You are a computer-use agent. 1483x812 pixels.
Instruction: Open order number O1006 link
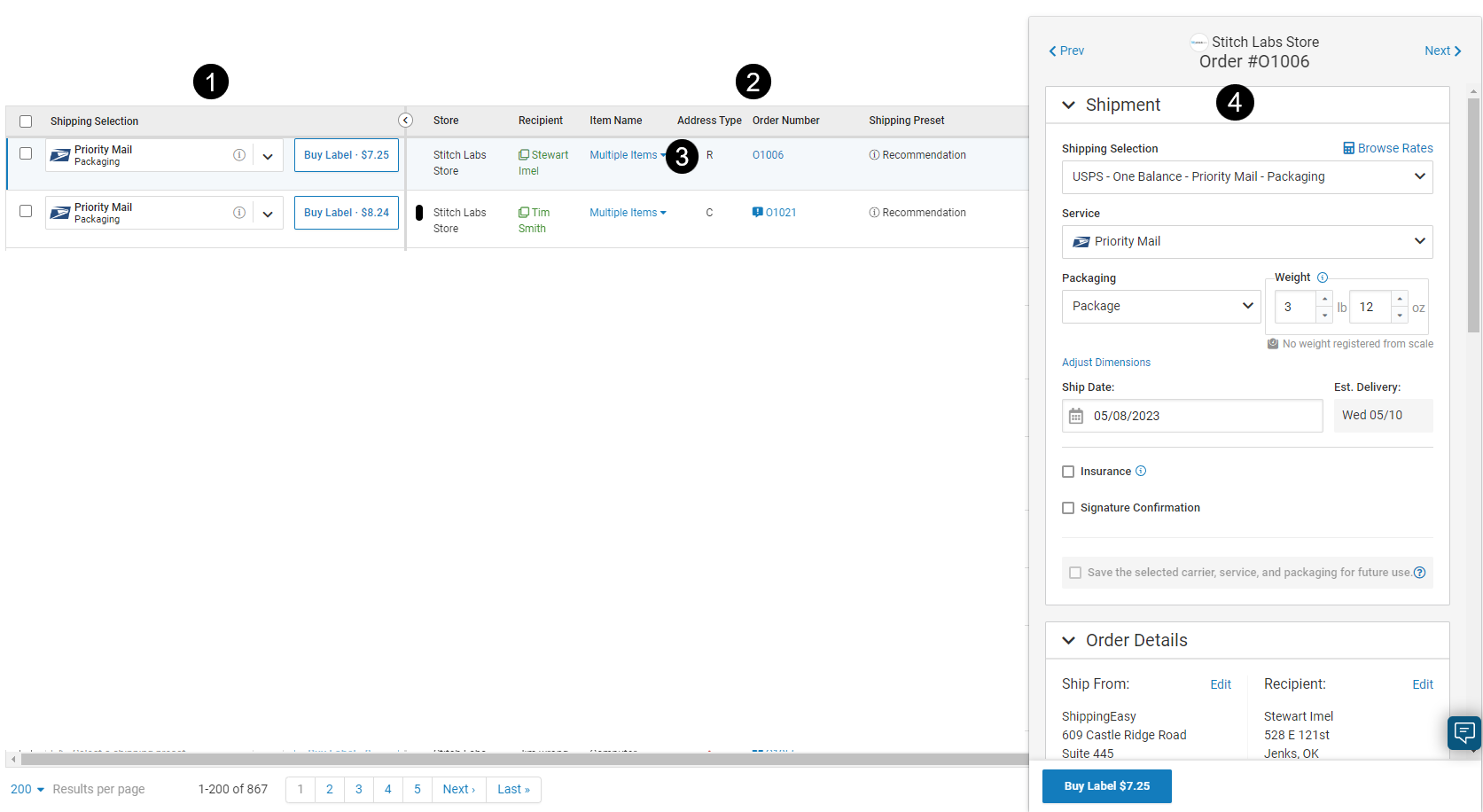coord(768,155)
